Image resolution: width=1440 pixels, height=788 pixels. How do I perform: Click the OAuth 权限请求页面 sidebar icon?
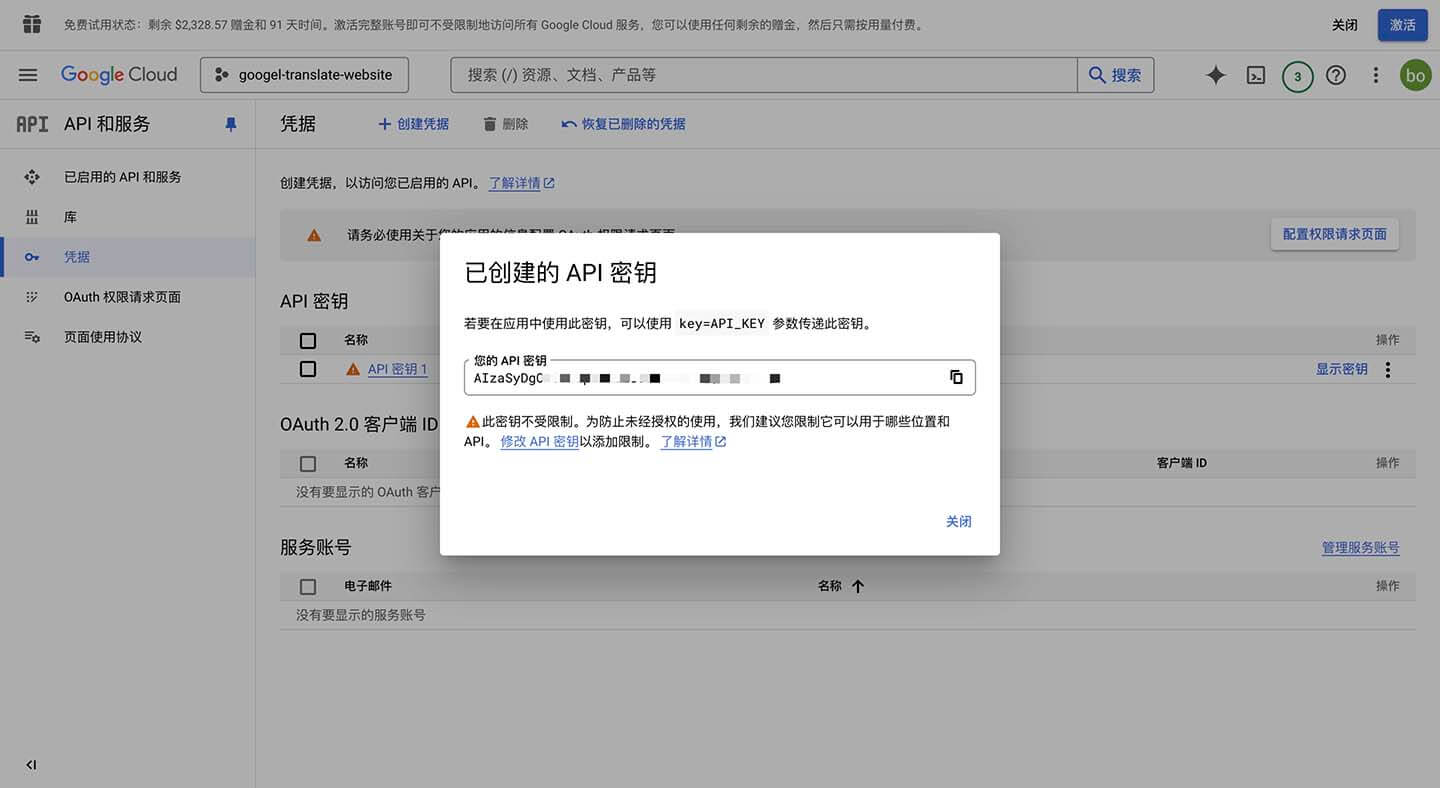pyautogui.click(x=32, y=297)
